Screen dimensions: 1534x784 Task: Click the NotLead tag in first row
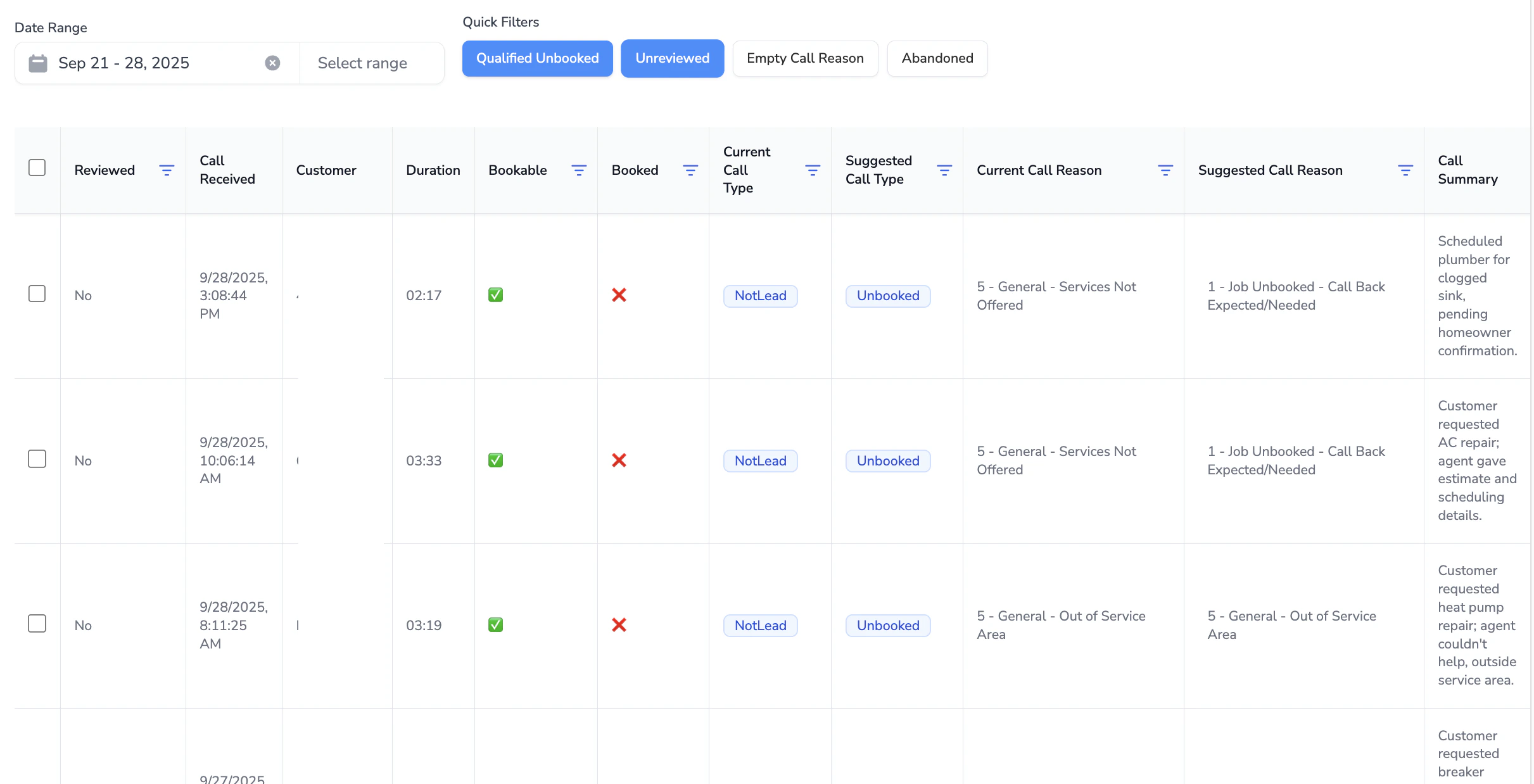pos(760,296)
